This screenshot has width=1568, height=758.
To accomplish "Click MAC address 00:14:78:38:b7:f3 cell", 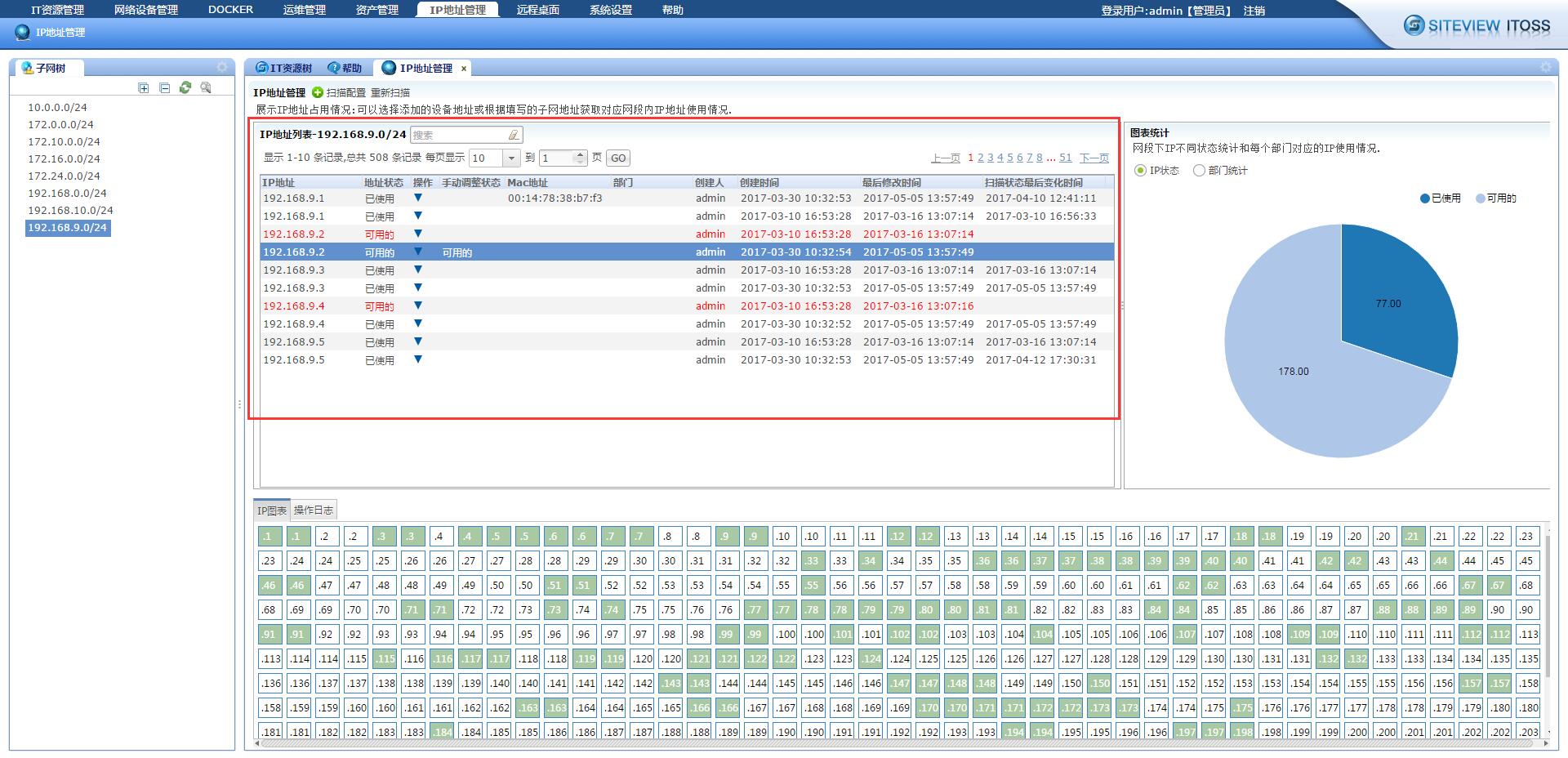I will coord(555,198).
